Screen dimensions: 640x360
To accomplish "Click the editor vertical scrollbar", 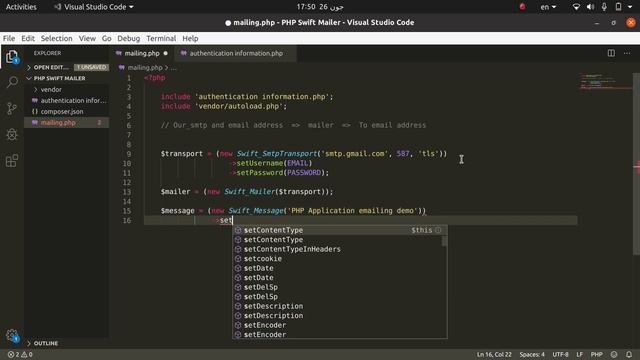I will pos(636,164).
